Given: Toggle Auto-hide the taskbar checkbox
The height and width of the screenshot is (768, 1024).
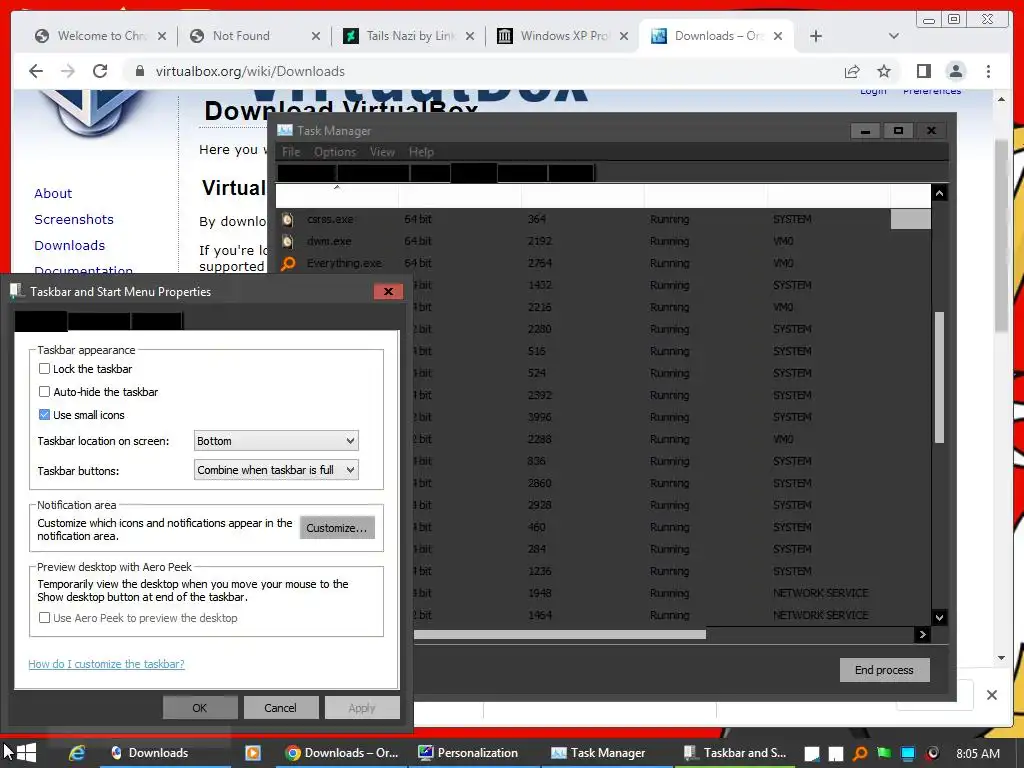Looking at the screenshot, I should point(44,392).
